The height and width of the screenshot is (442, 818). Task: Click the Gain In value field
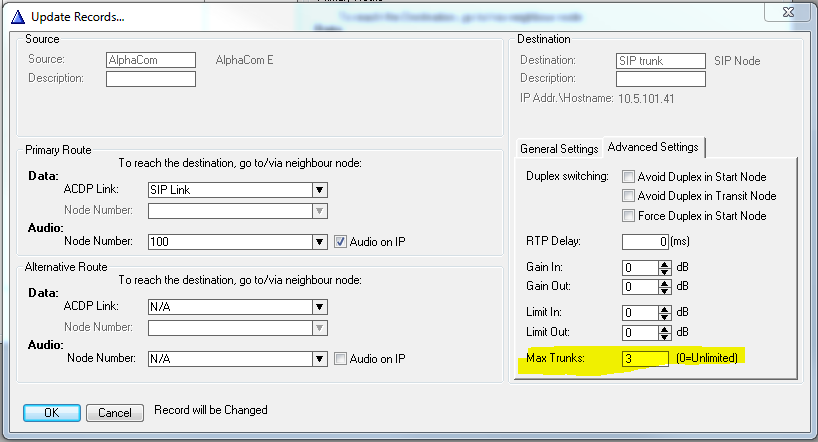(640, 268)
